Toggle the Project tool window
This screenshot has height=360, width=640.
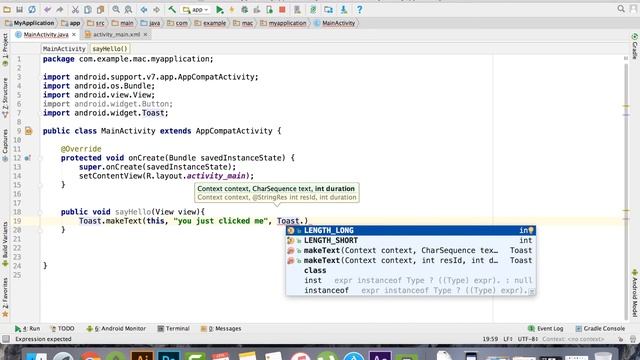point(5,50)
